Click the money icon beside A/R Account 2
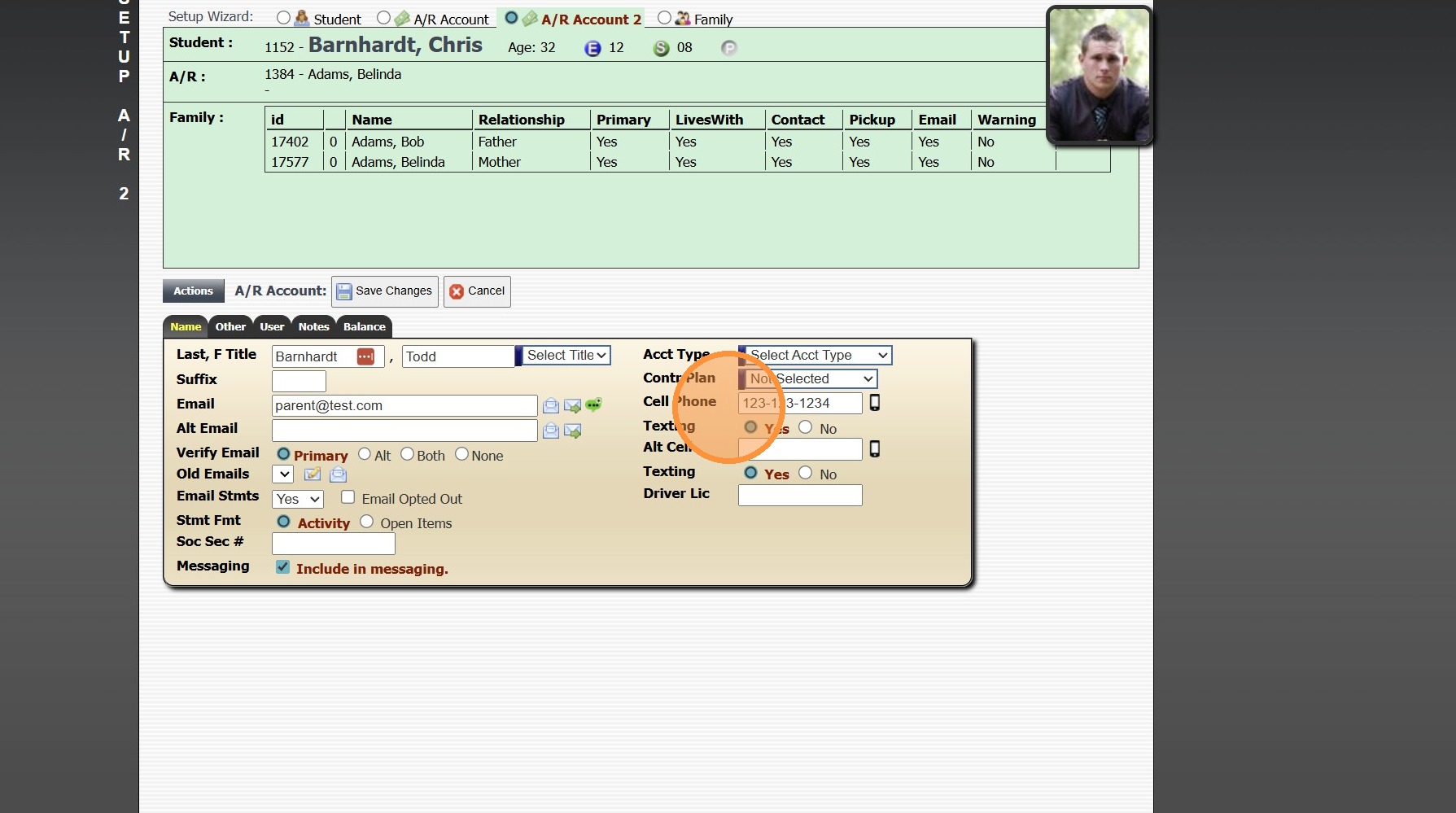1456x813 pixels. click(x=530, y=18)
